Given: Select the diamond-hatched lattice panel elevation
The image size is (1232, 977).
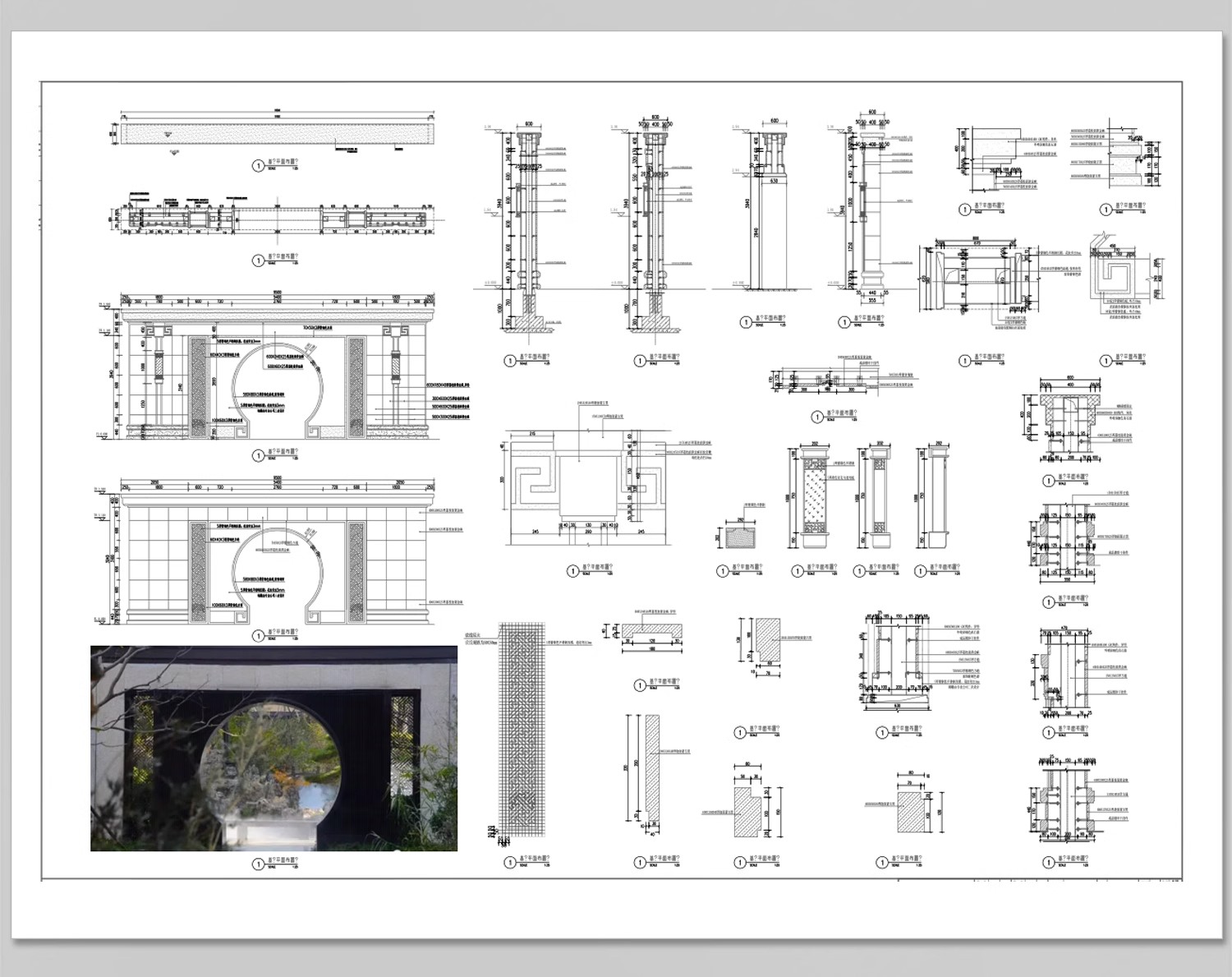Looking at the screenshot, I should (813, 499).
